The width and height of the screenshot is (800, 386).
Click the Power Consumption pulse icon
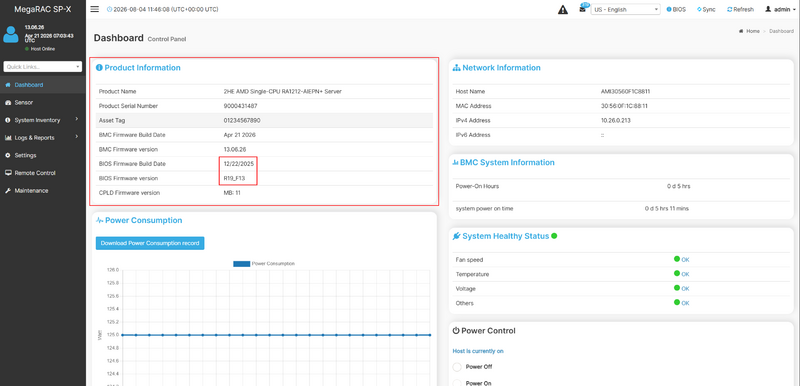click(99, 220)
